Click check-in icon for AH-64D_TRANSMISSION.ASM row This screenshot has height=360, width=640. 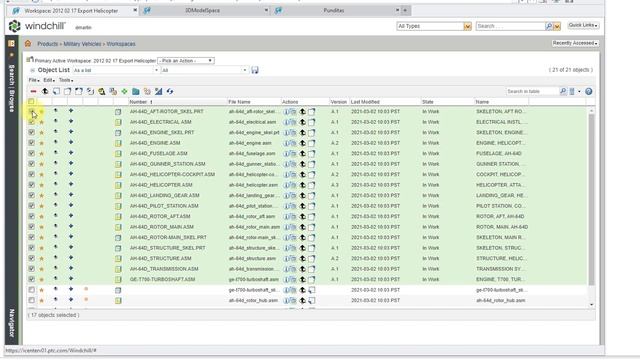click(302, 269)
